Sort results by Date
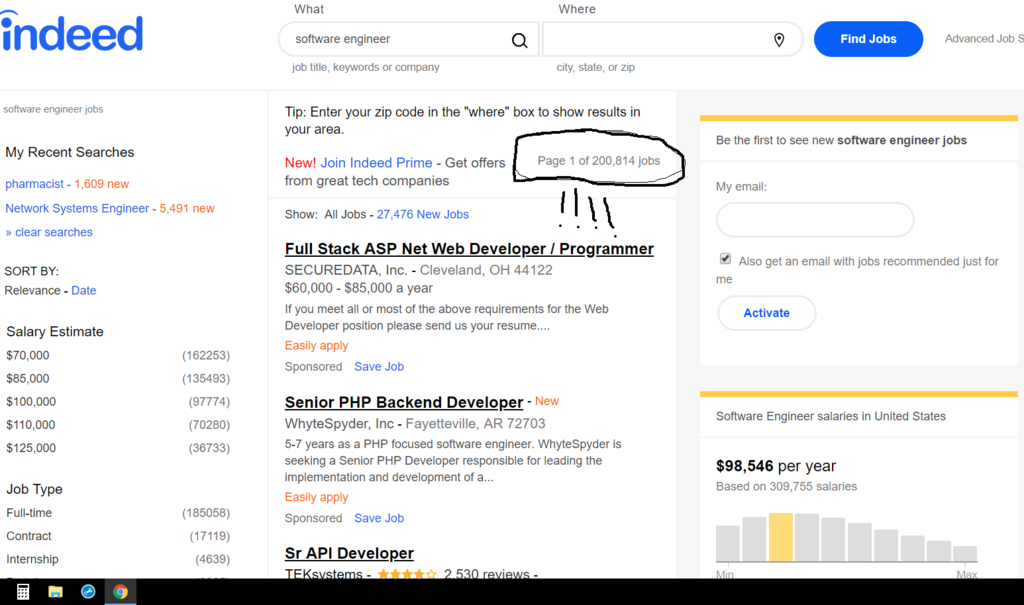This screenshot has width=1024, height=605. 84,291
